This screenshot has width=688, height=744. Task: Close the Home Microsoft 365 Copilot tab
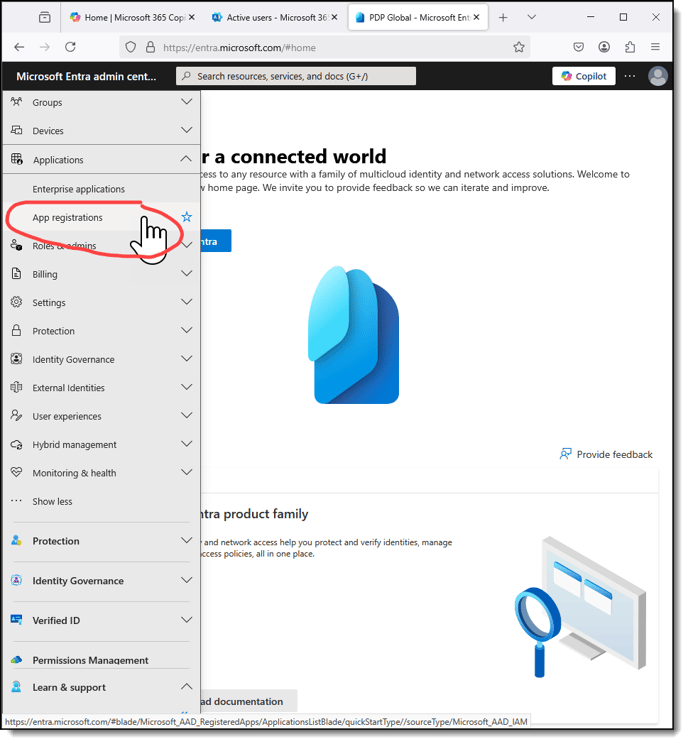192,18
